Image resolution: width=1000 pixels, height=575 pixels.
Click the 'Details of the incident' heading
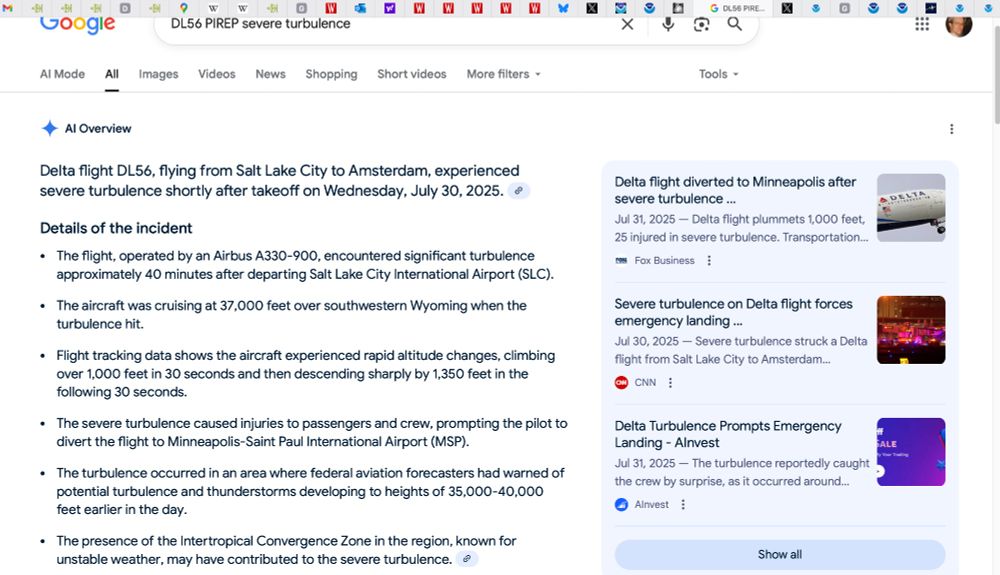point(116,228)
